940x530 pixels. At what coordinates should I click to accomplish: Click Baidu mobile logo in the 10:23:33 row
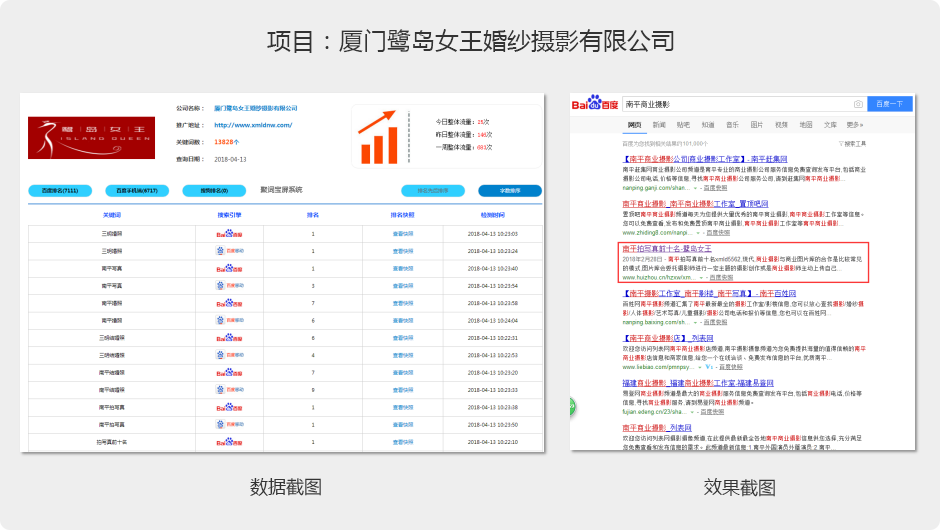click(230, 390)
